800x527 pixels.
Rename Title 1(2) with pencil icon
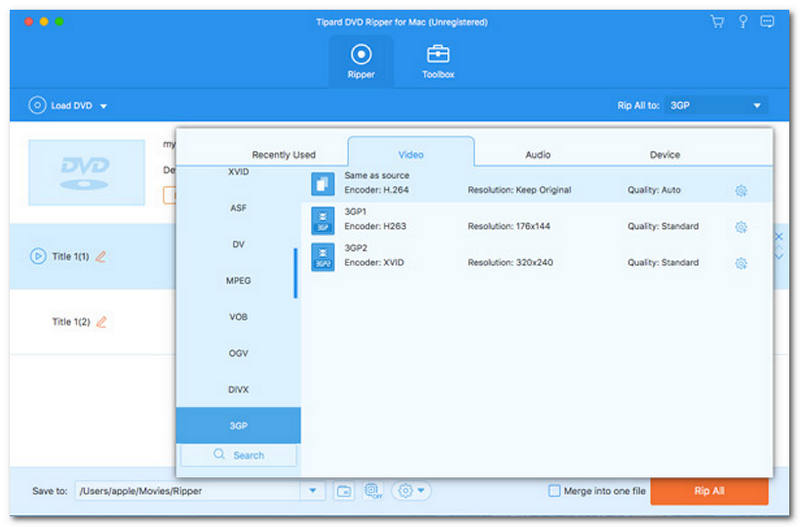(x=102, y=322)
